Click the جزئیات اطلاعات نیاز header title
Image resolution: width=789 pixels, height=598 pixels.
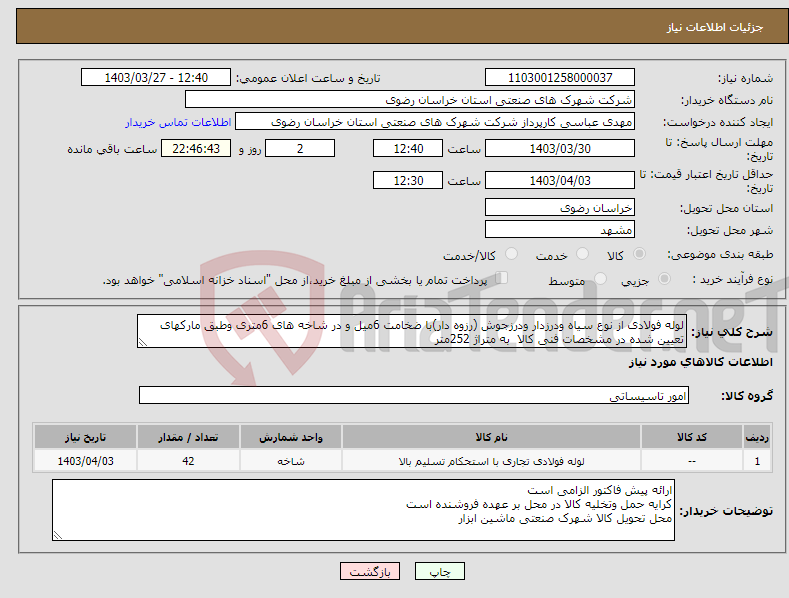[715, 27]
